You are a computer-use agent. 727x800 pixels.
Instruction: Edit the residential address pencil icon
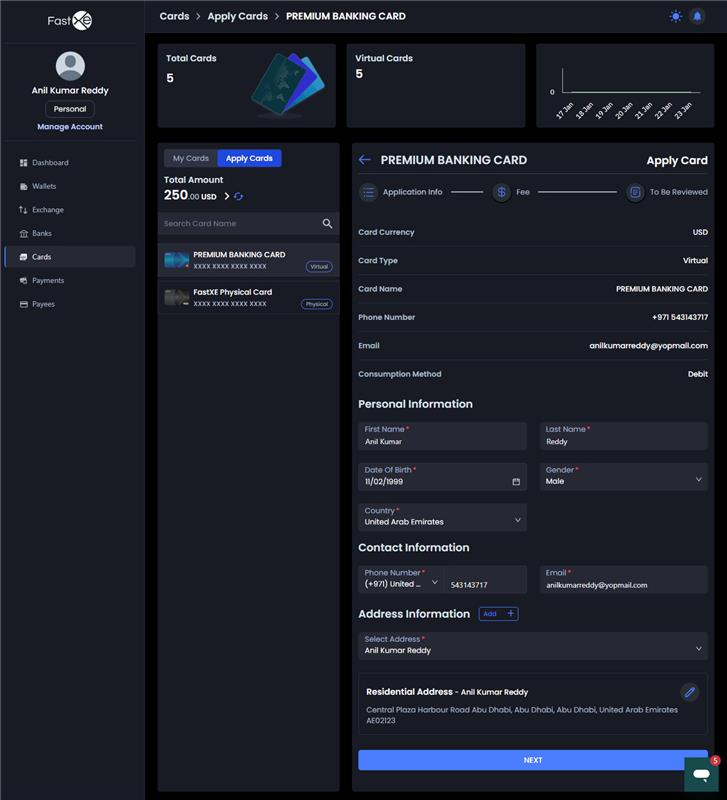pyautogui.click(x=689, y=692)
